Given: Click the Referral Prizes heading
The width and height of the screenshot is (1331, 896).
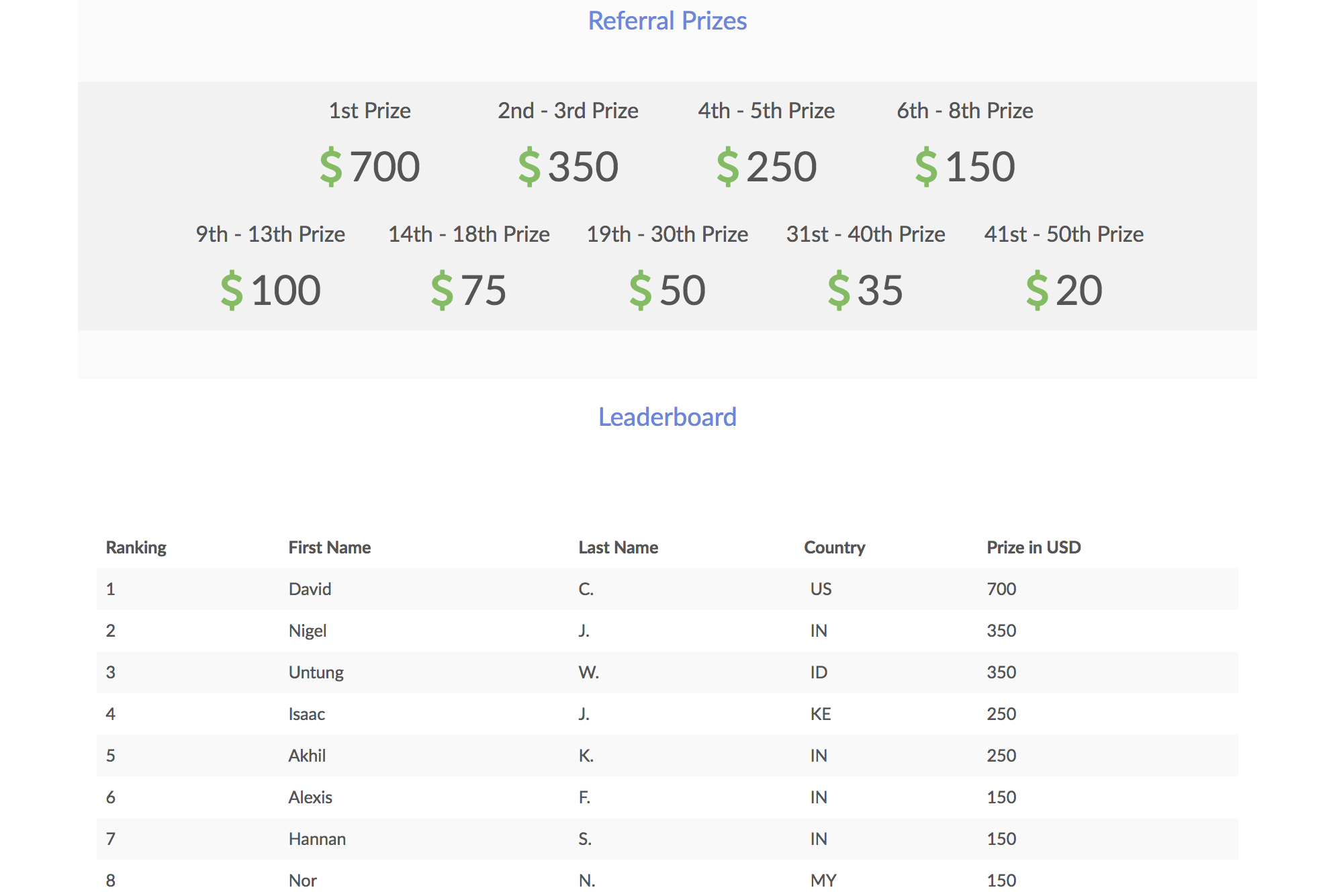Looking at the screenshot, I should (x=668, y=21).
